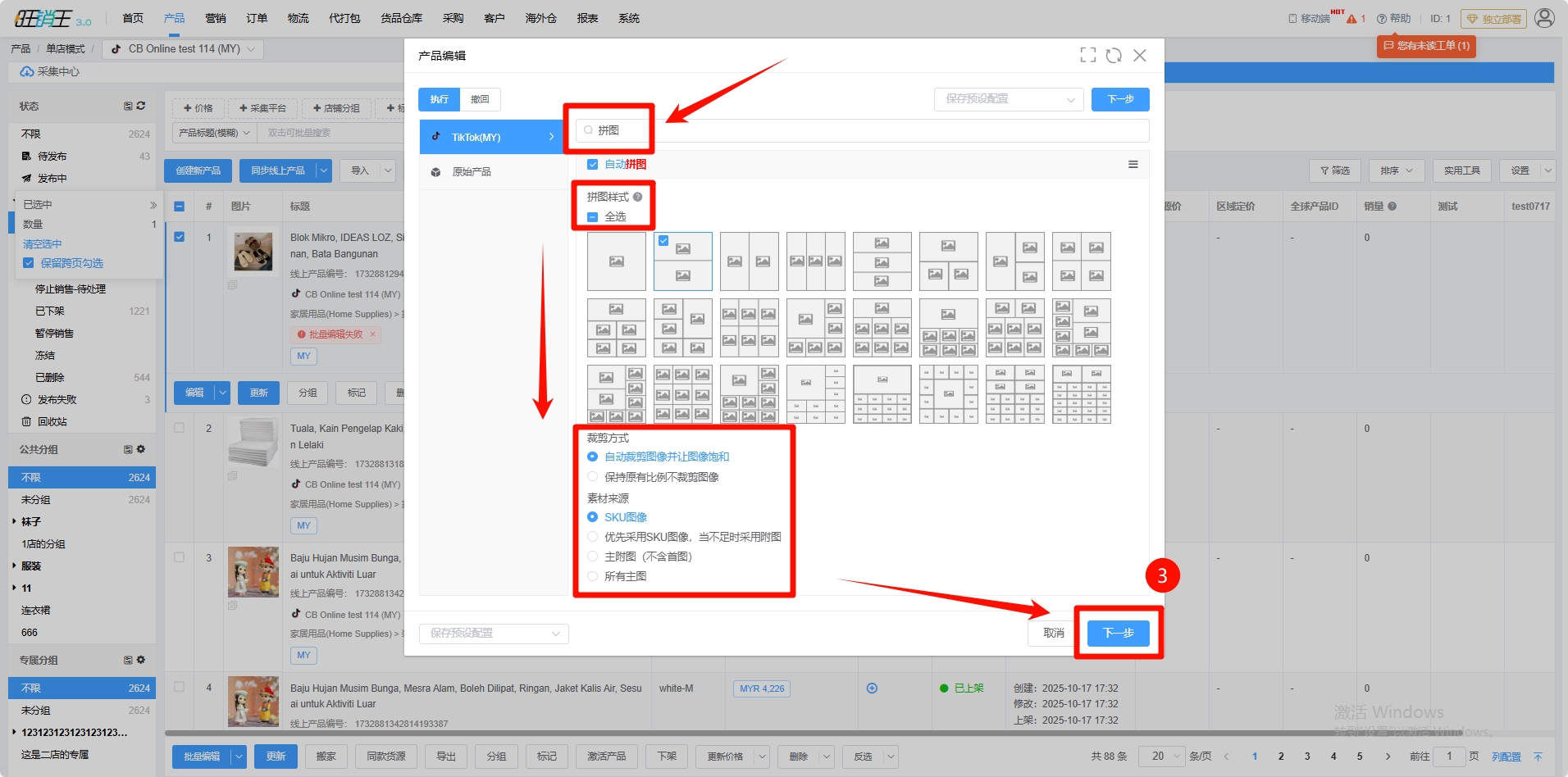Select 所有主图 as material source
Image resolution: width=1568 pixels, height=777 pixels.
593,576
